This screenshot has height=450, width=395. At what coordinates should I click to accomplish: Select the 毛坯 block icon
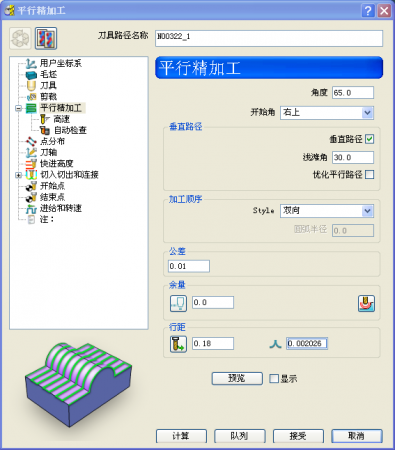pyautogui.click(x=31, y=75)
